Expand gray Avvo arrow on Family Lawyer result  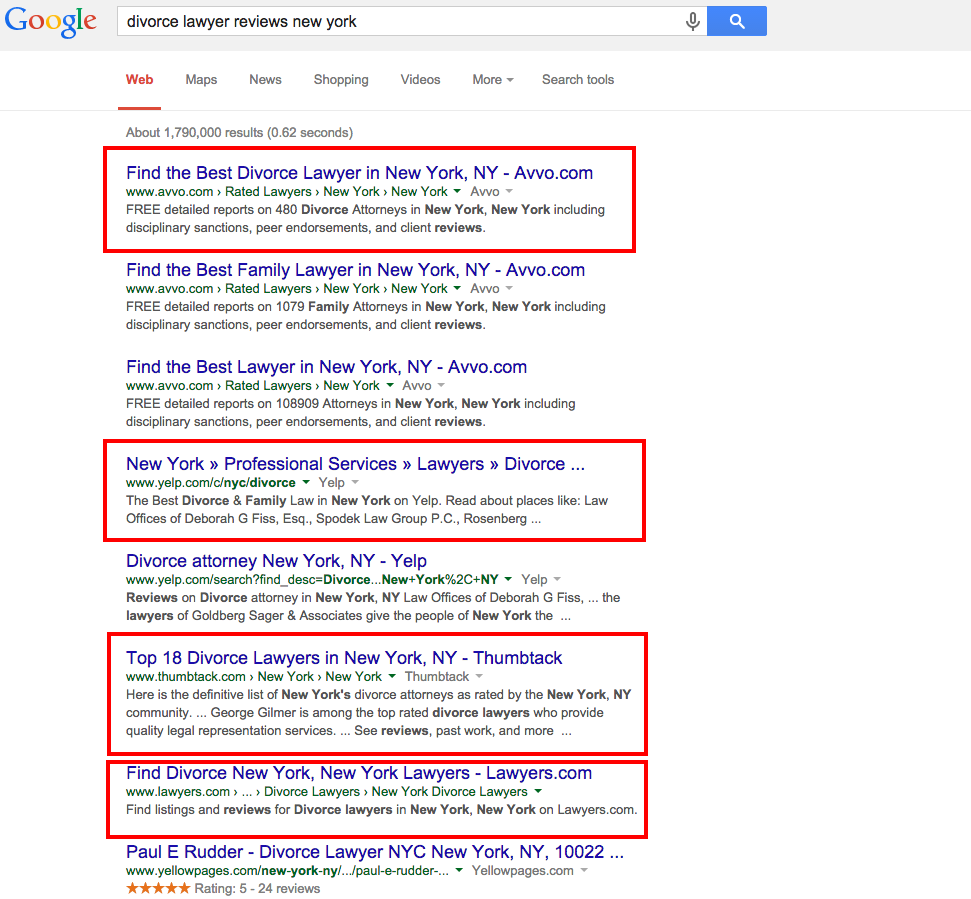click(509, 289)
